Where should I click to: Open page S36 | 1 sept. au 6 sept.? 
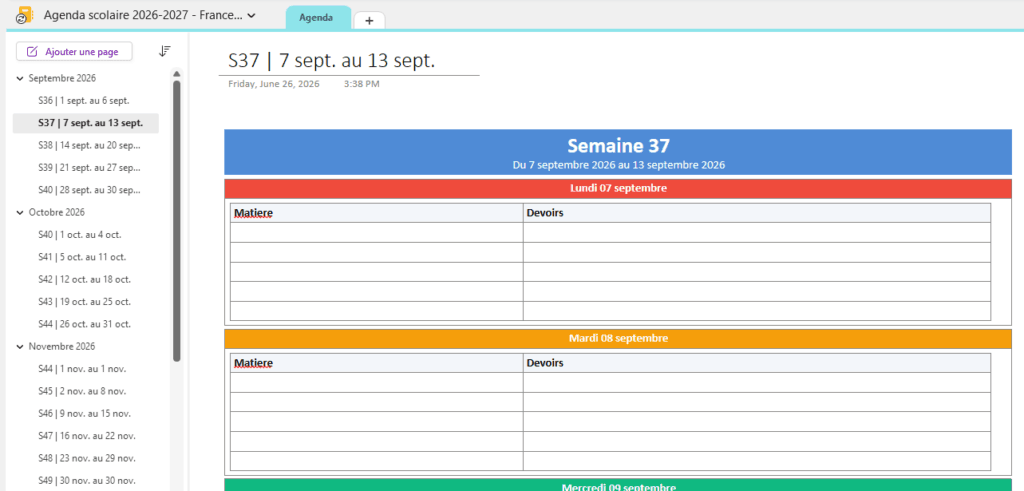click(x=86, y=101)
